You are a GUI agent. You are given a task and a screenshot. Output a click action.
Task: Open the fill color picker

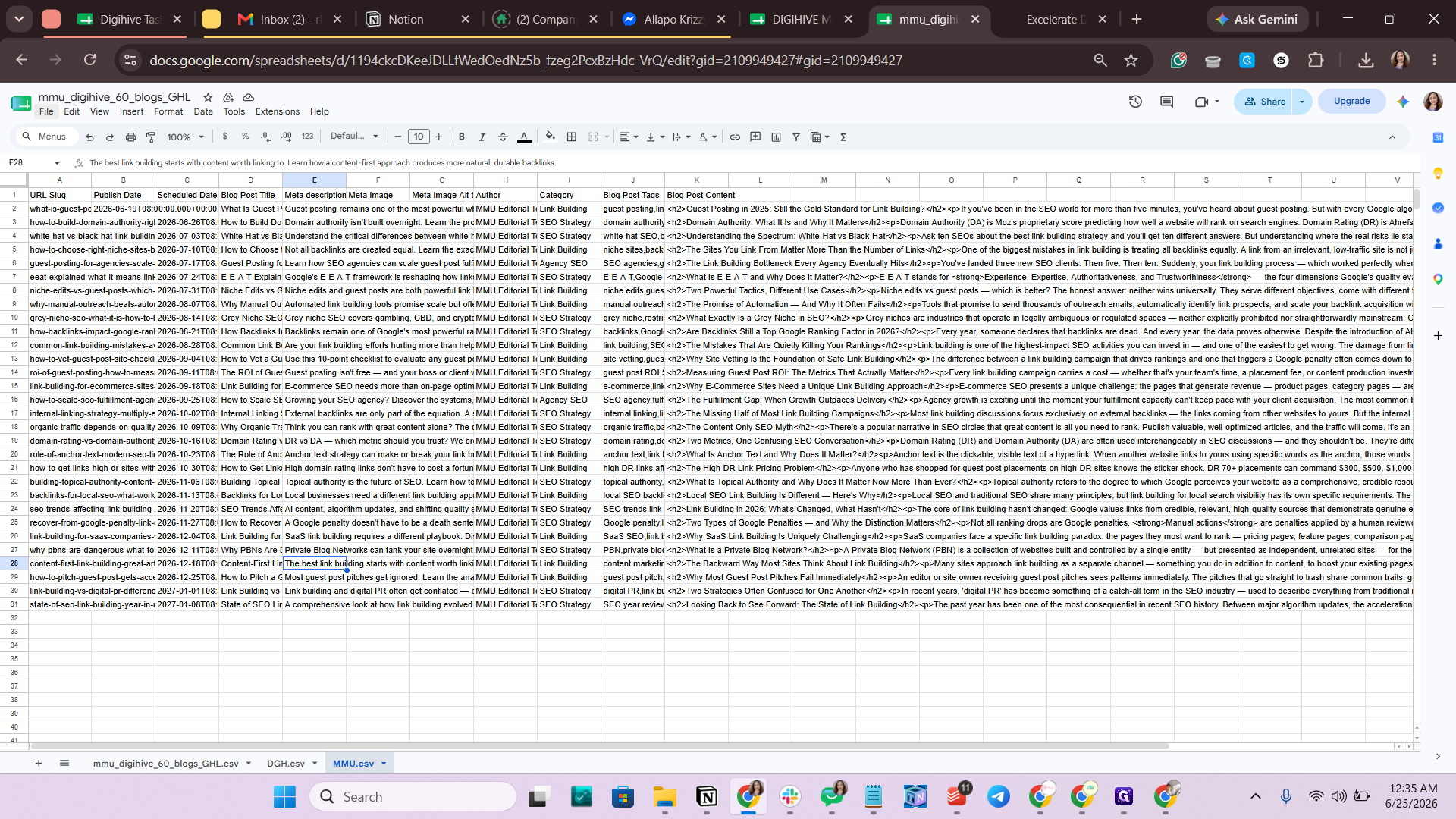[551, 136]
